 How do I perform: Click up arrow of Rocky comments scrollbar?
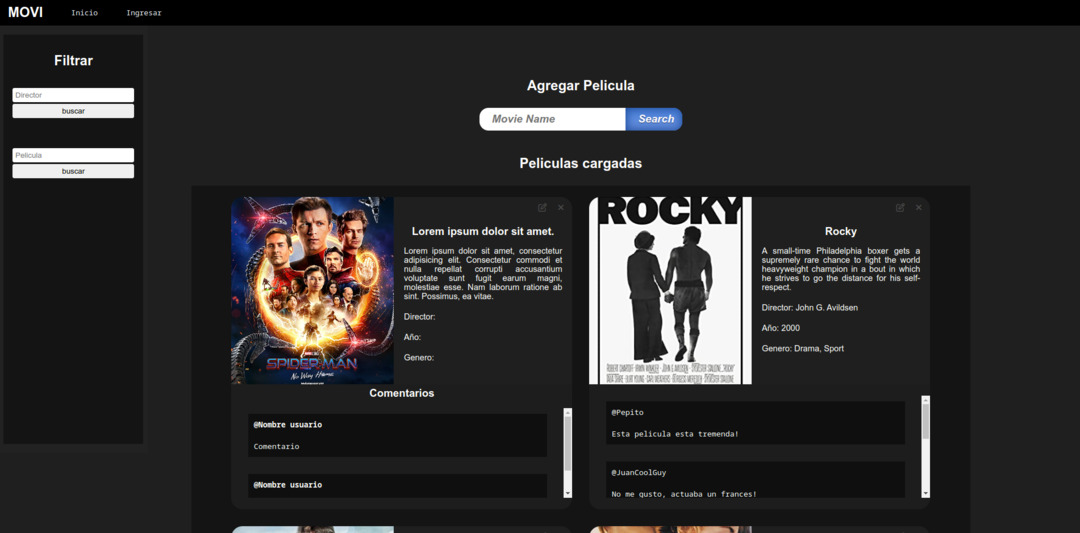point(926,400)
